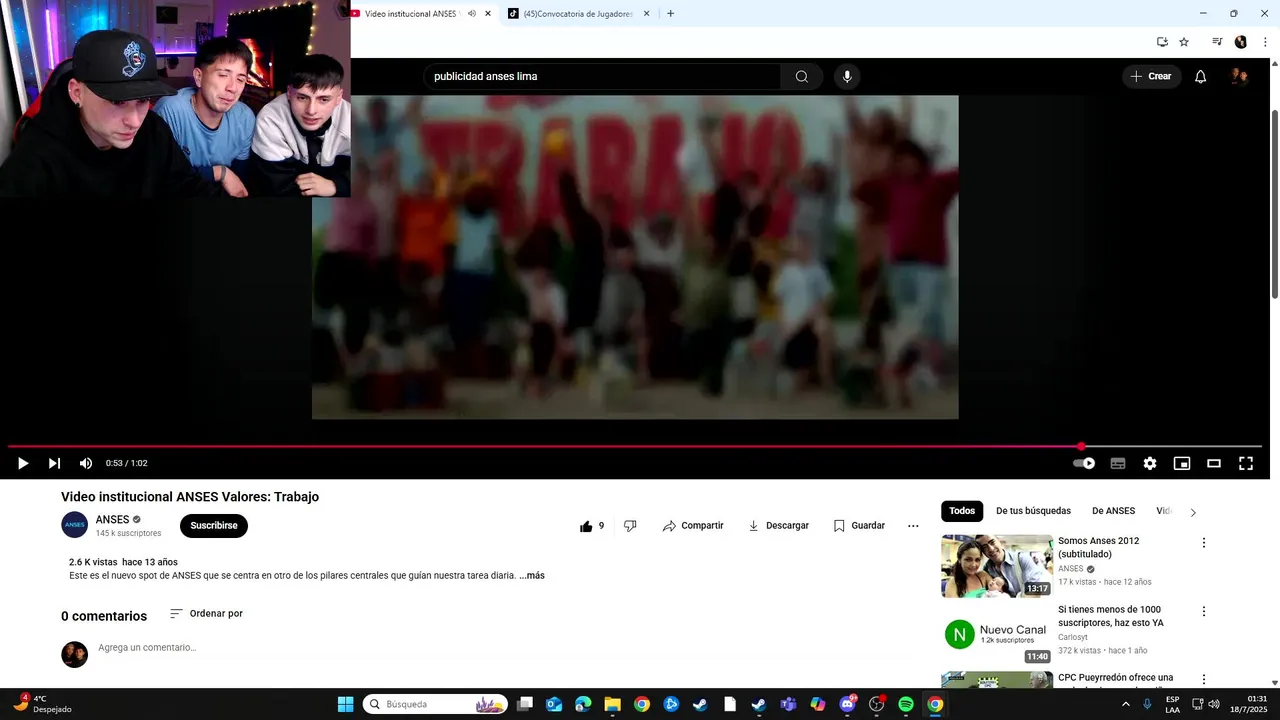Open the 'Nuevo Canal' video thumbnail
The height and width of the screenshot is (720, 1280).
click(x=996, y=634)
